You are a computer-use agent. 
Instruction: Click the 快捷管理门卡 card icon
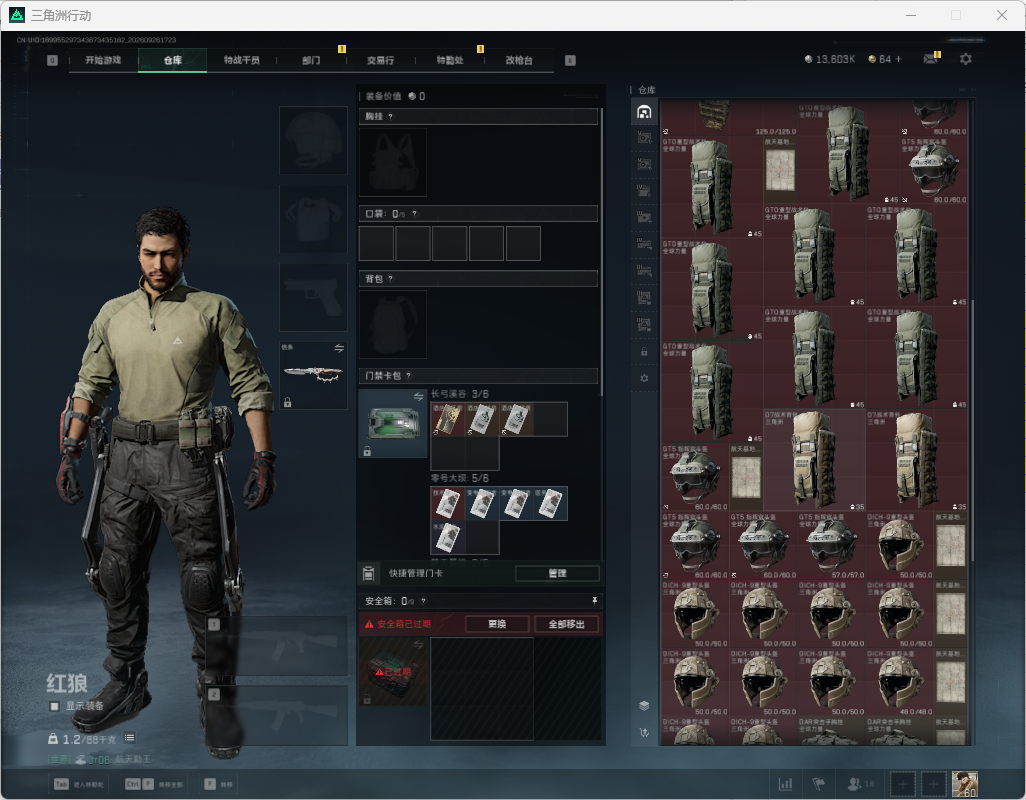[x=368, y=573]
